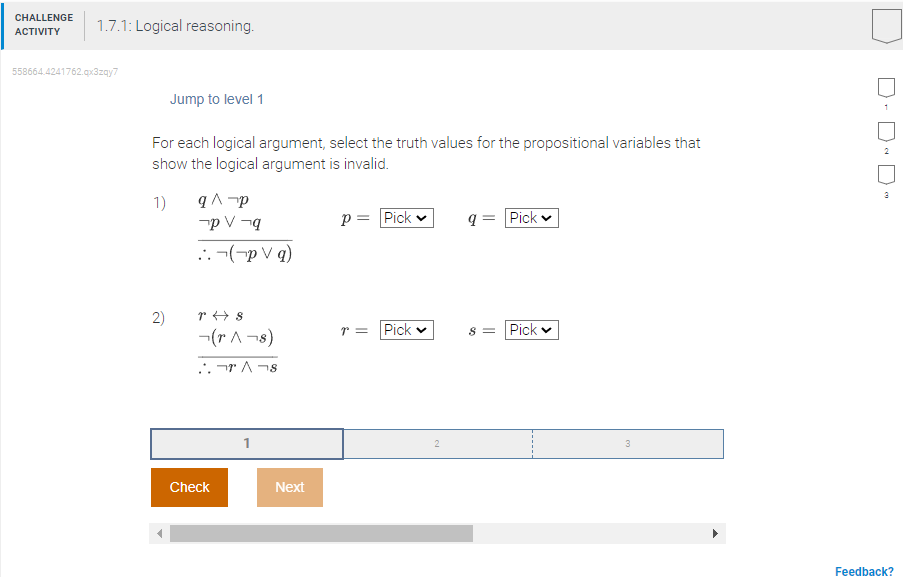The height and width of the screenshot is (577, 903).
Task: Select progress bar segment 3
Action: tap(628, 443)
